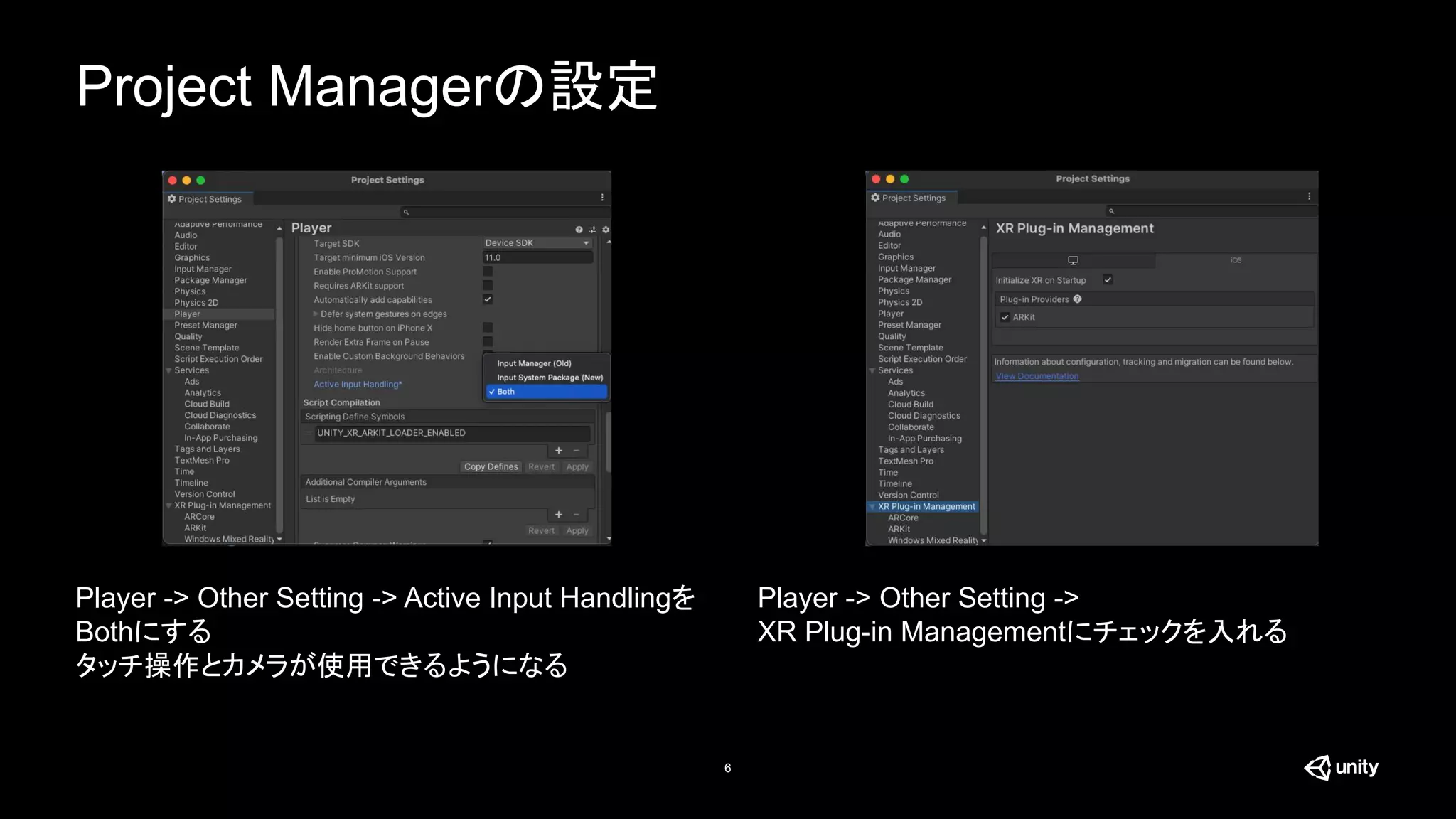Select ARKit under XR Plug-in in right sidebar
The image size is (1456, 819).
899,529
